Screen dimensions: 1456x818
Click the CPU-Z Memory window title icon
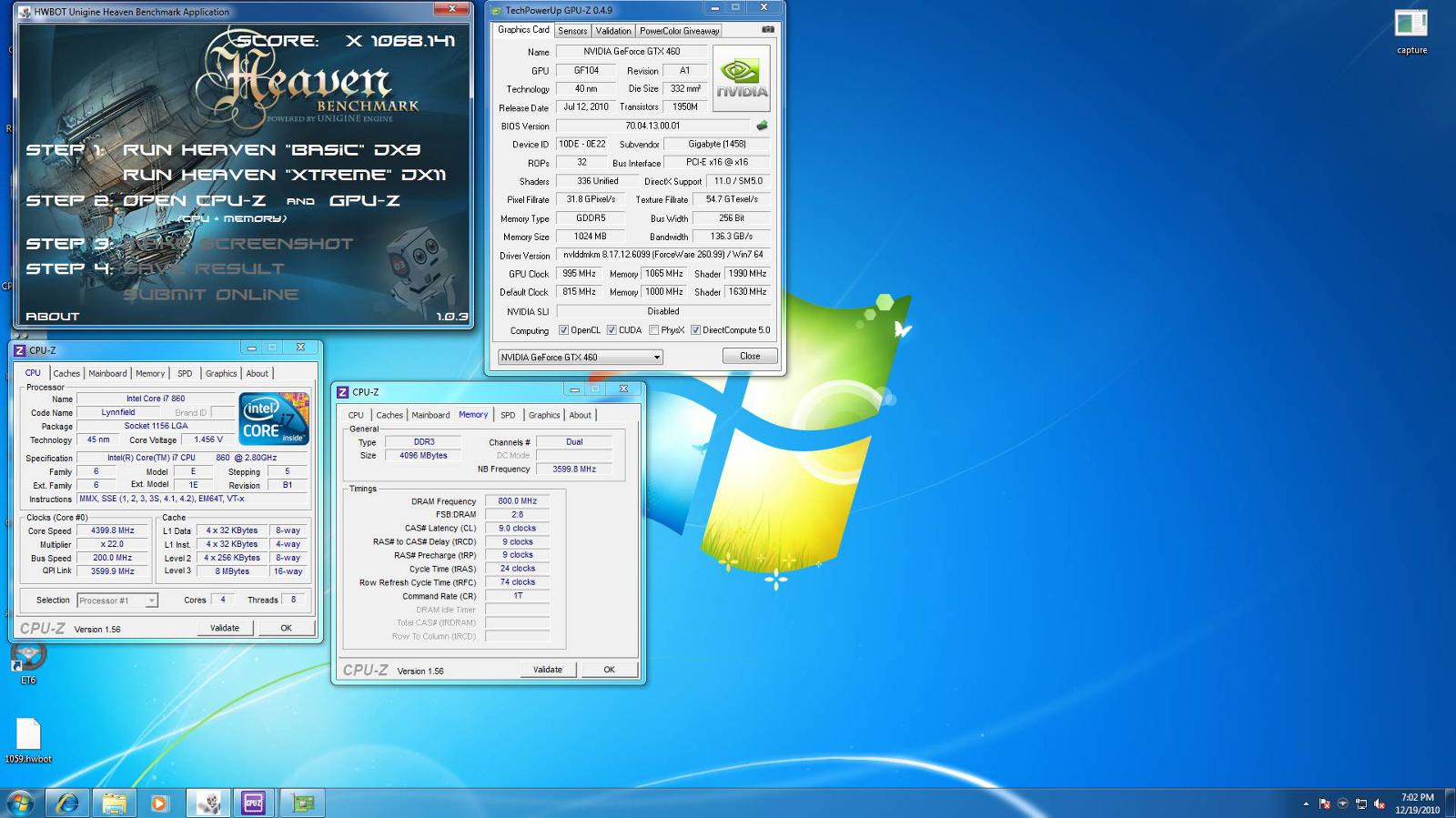click(x=343, y=392)
